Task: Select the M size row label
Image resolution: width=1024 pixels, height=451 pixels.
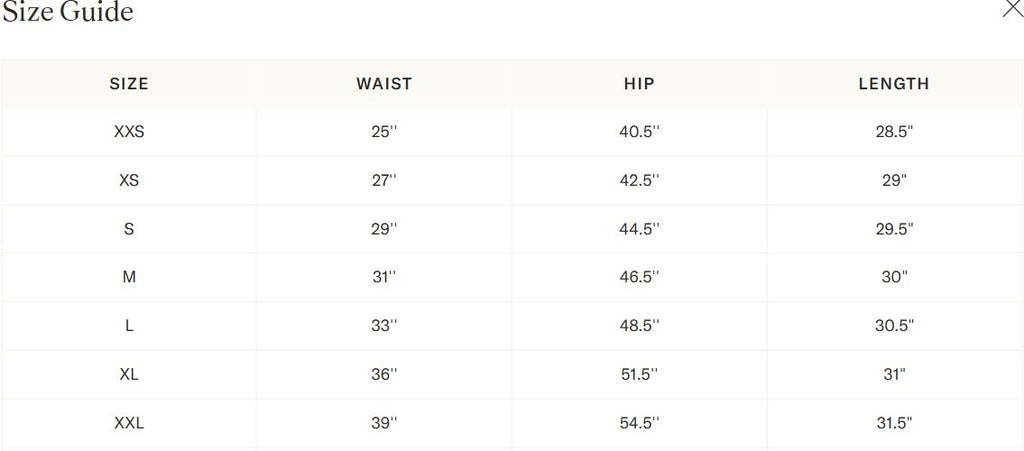Action: [x=129, y=277]
